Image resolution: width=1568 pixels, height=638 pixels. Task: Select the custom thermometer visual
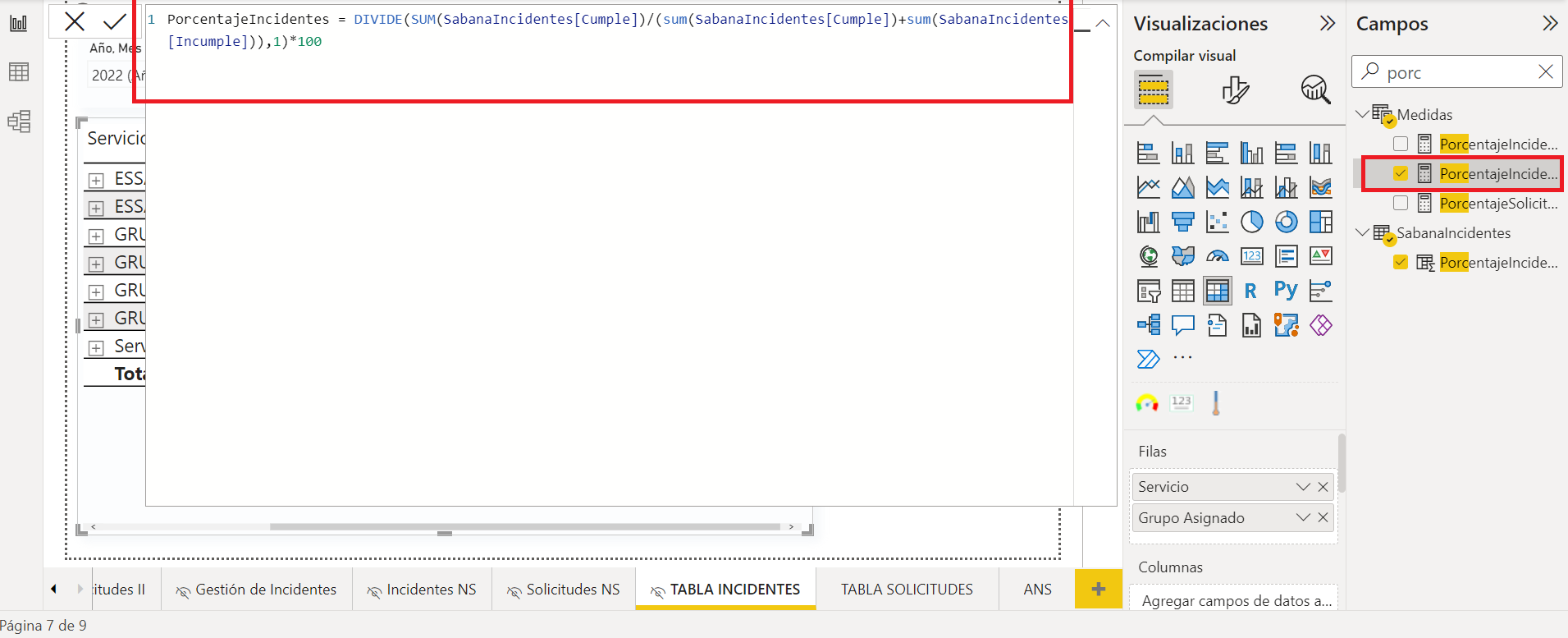pyautogui.click(x=1216, y=402)
